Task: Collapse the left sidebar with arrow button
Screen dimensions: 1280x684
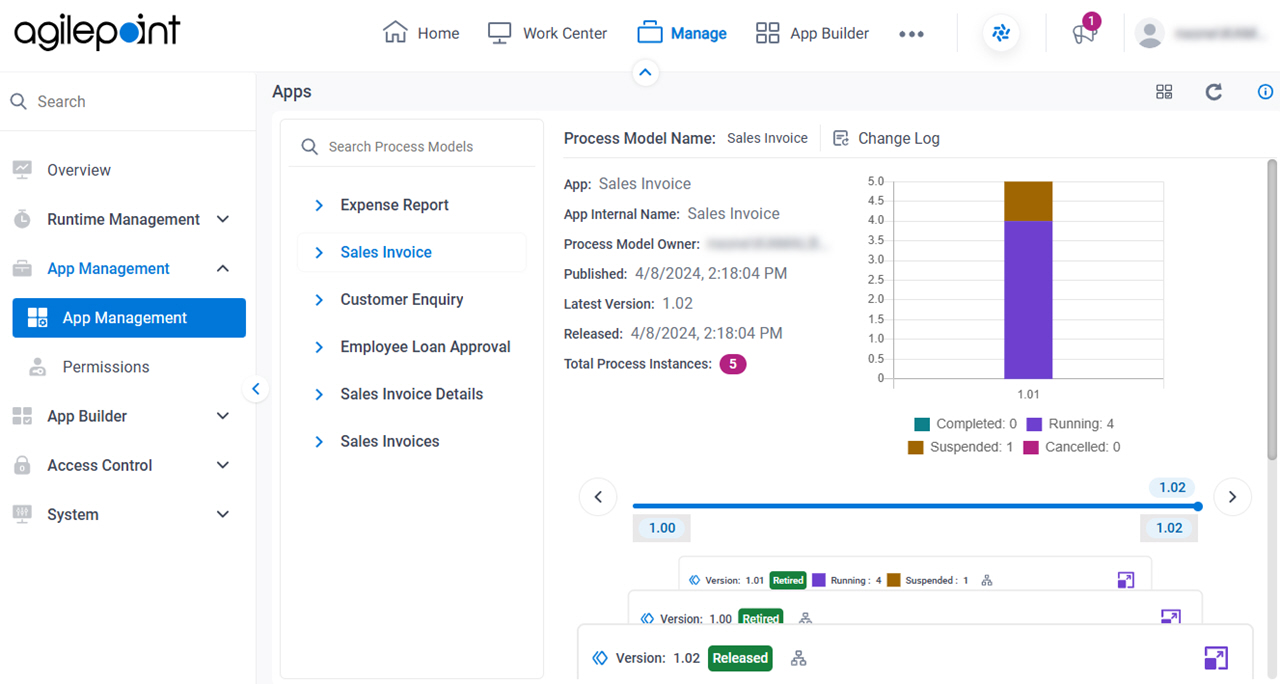Action: pos(256,389)
